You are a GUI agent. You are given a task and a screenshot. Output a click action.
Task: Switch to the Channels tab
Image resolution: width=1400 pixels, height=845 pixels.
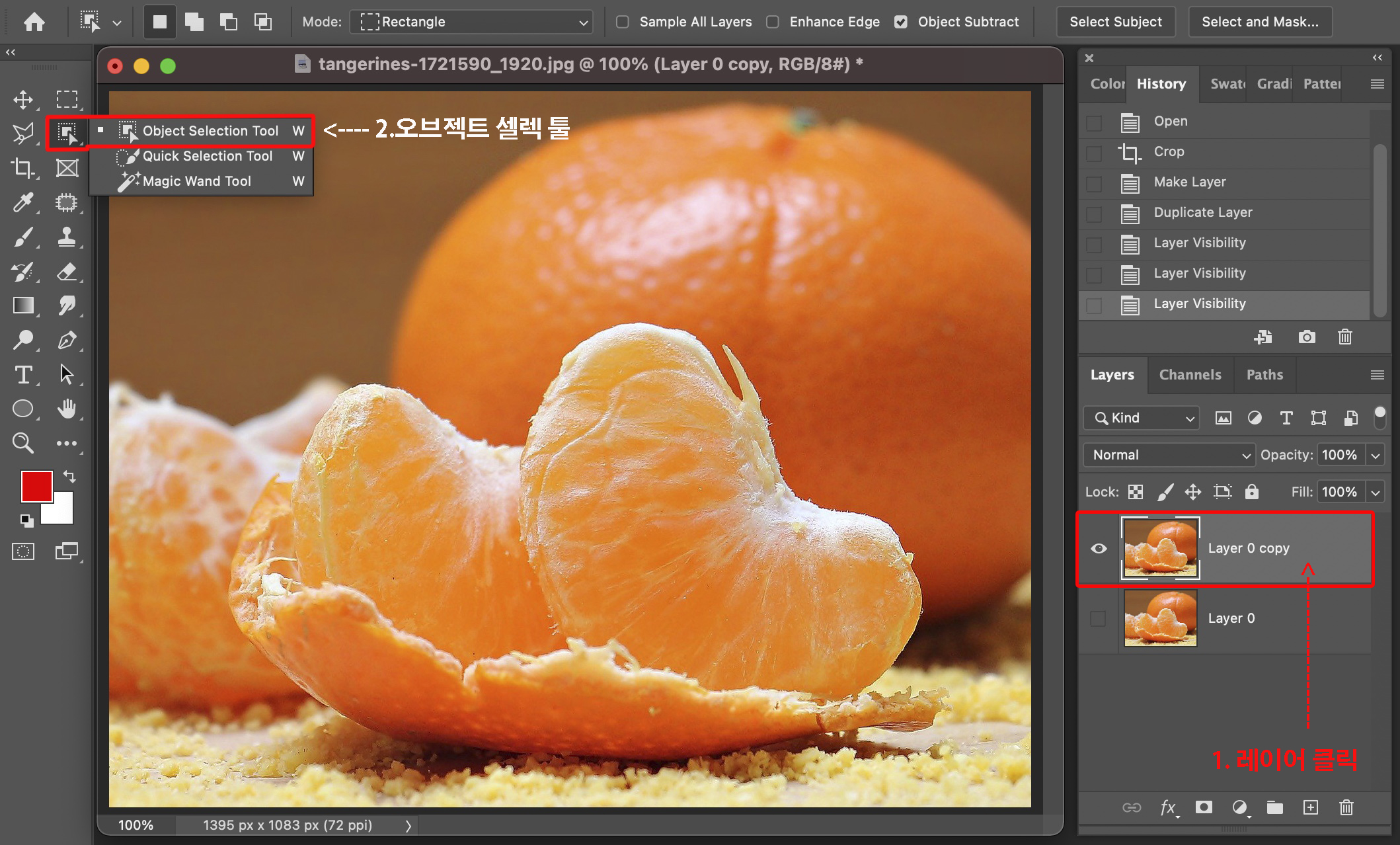coord(1190,375)
